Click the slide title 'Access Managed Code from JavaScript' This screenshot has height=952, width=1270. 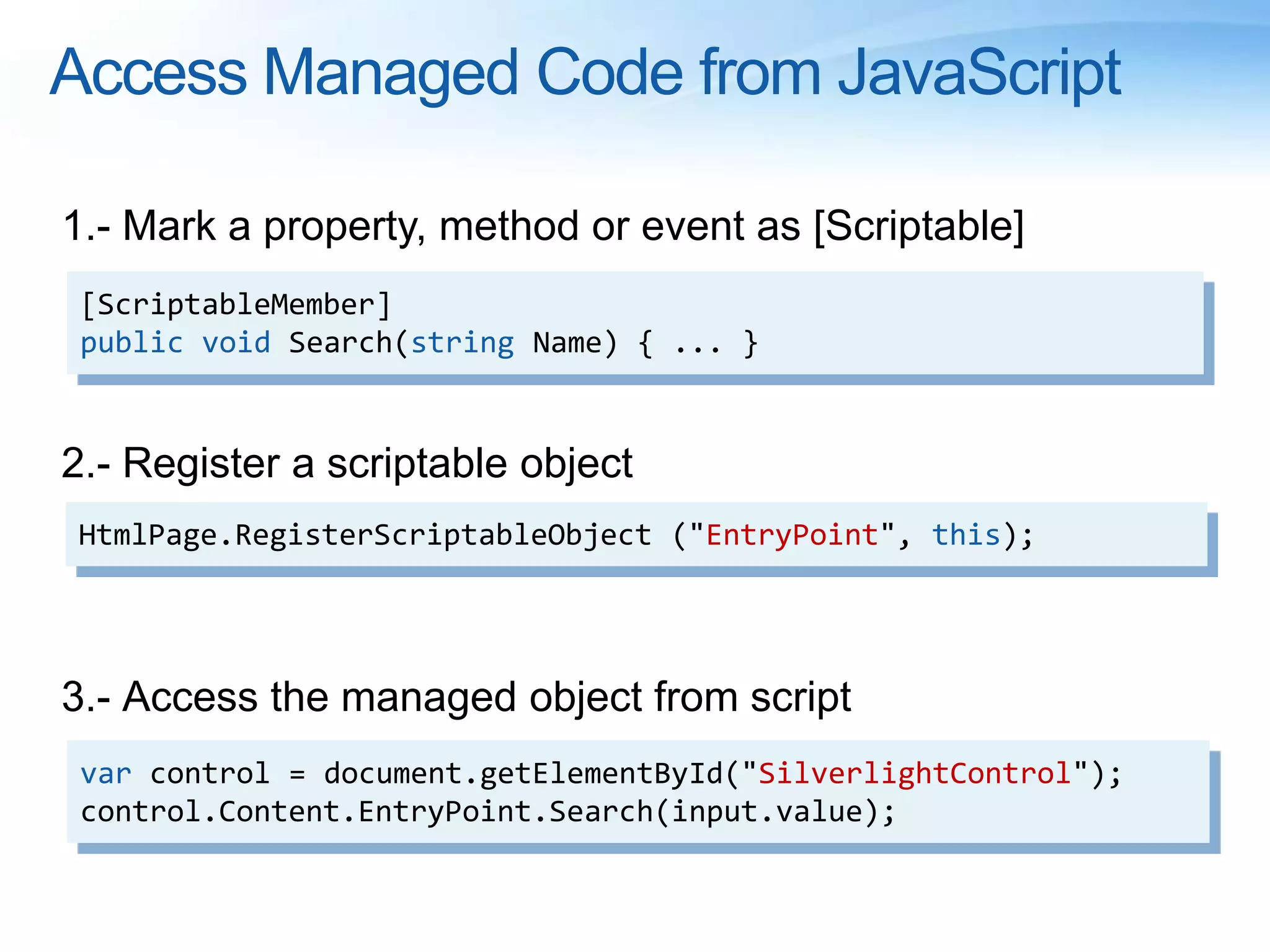[585, 73]
